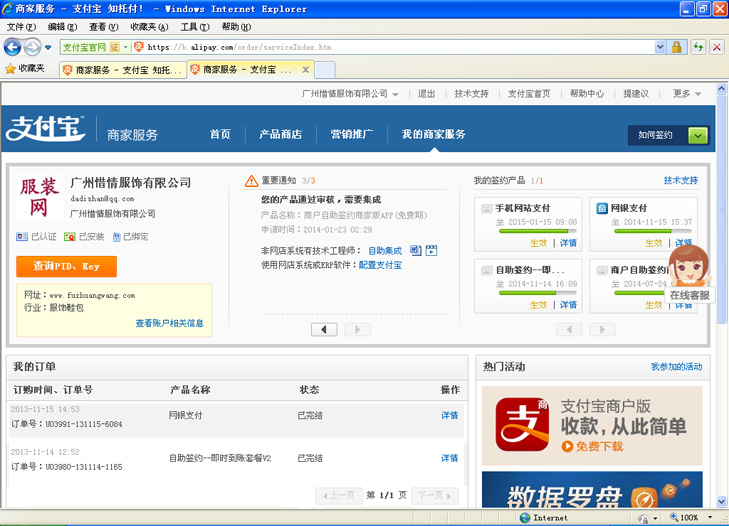Click the 网银支付 product icon
This screenshot has width=729, height=526.
pyautogui.click(x=603, y=208)
